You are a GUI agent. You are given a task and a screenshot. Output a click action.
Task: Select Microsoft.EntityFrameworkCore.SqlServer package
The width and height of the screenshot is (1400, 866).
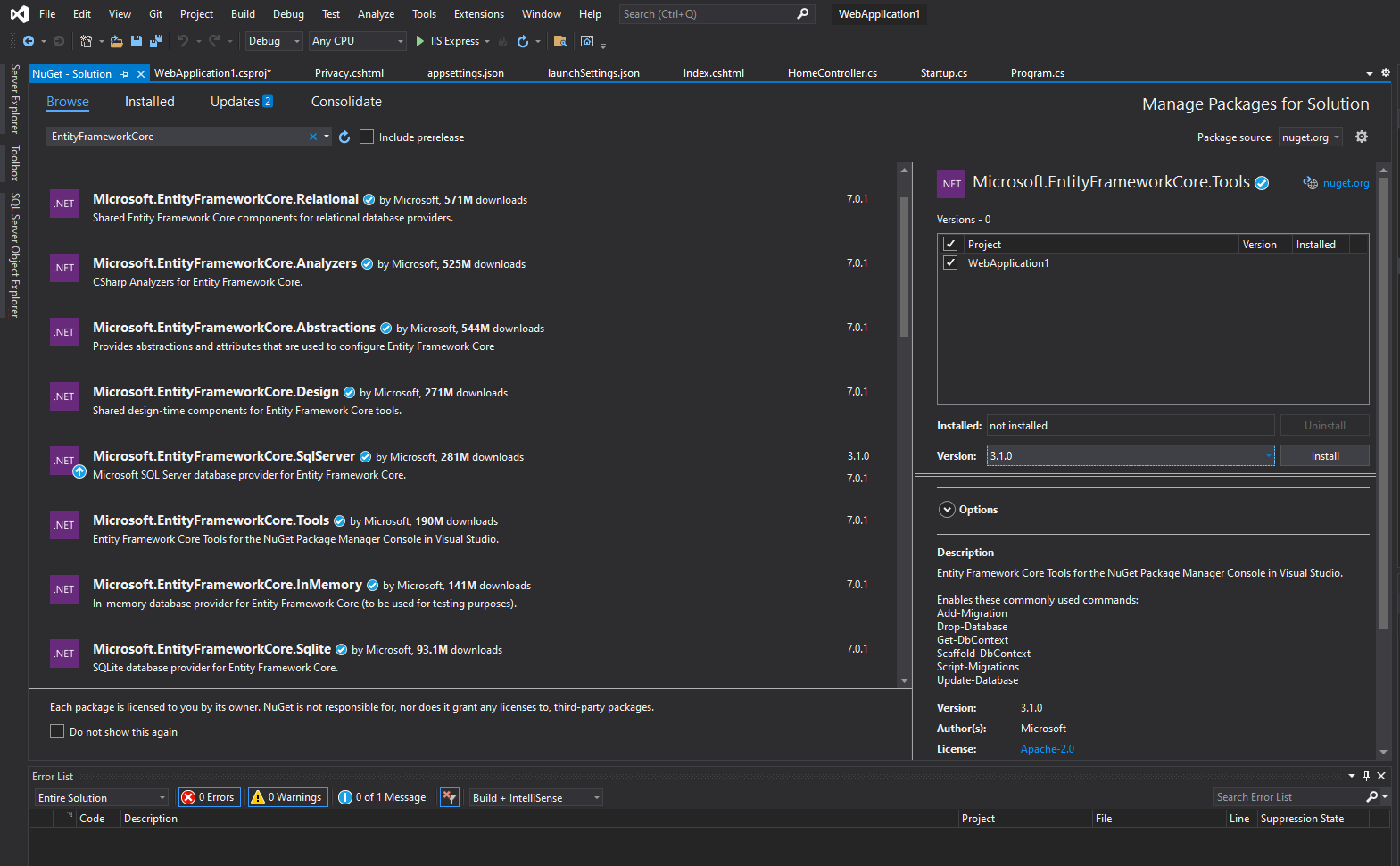pos(464,465)
